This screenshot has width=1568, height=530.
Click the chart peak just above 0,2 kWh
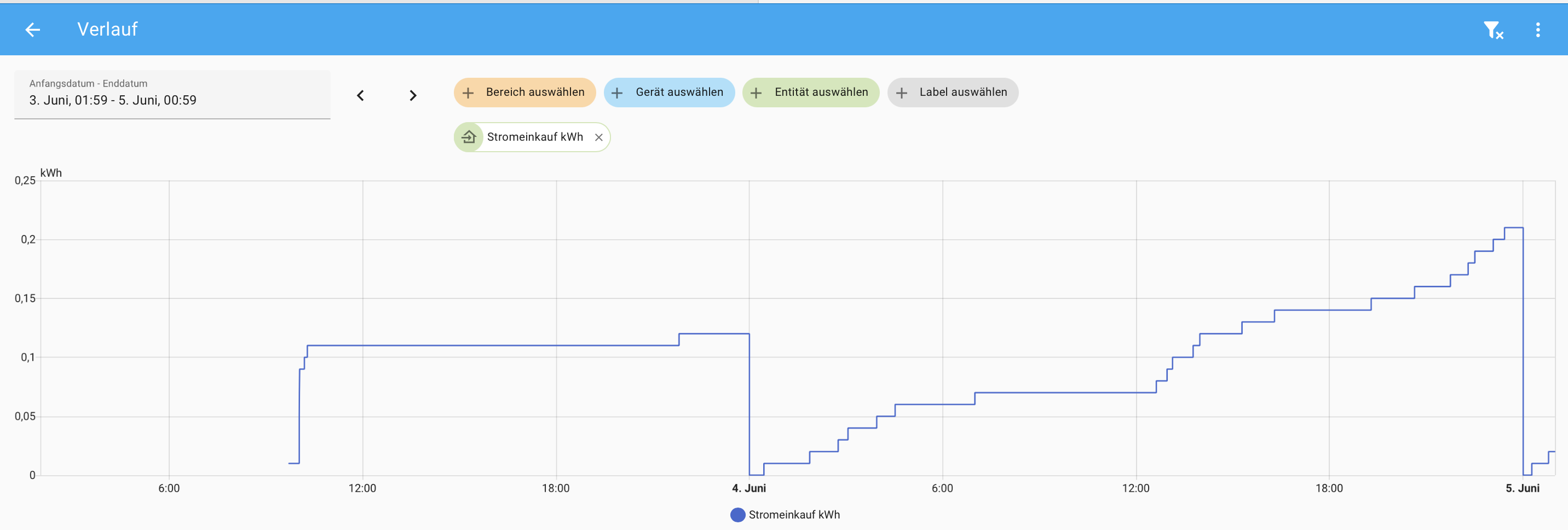tap(1513, 228)
